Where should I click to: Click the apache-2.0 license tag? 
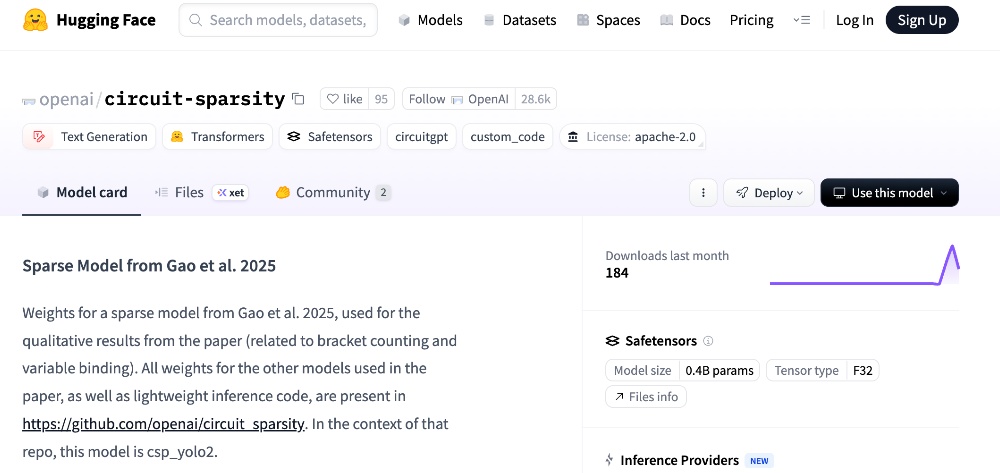tap(632, 137)
